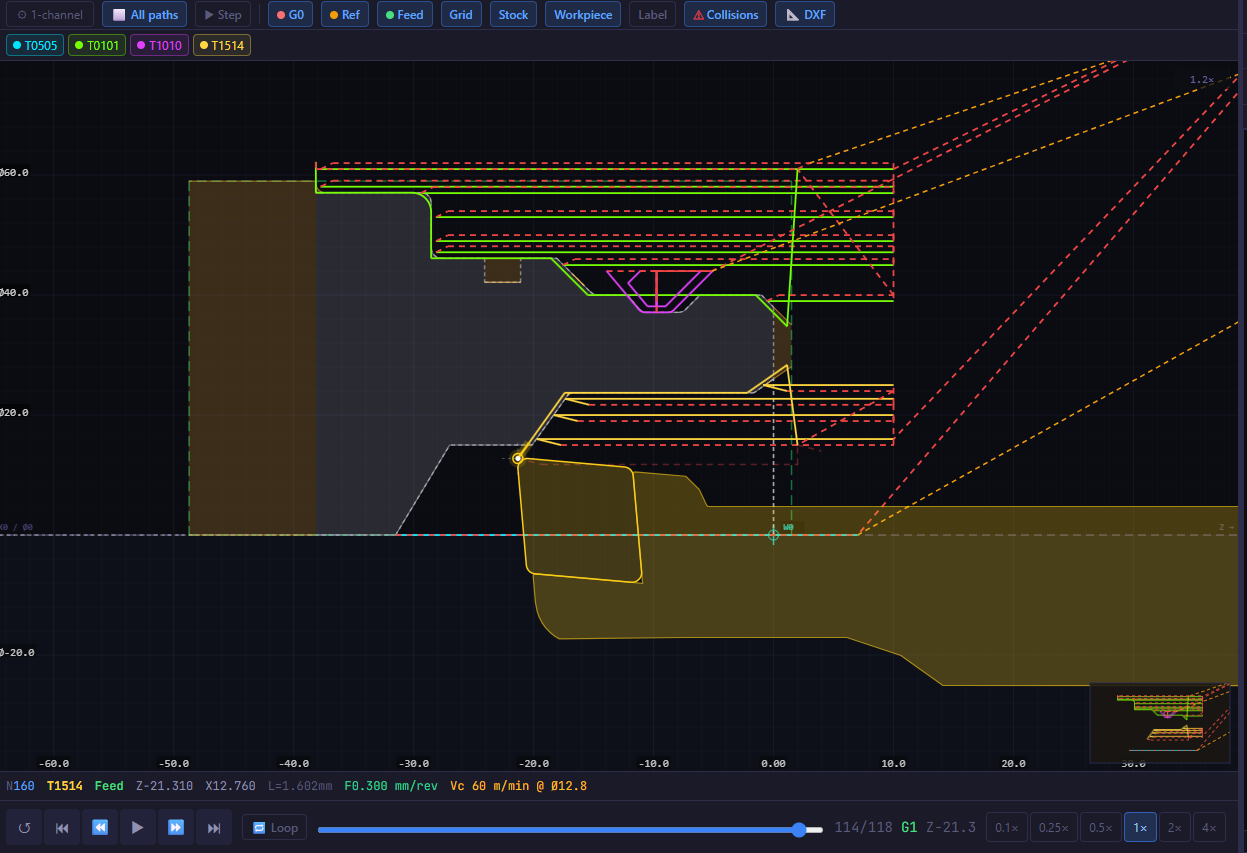Click the Ø40.0 axis label

15,292
